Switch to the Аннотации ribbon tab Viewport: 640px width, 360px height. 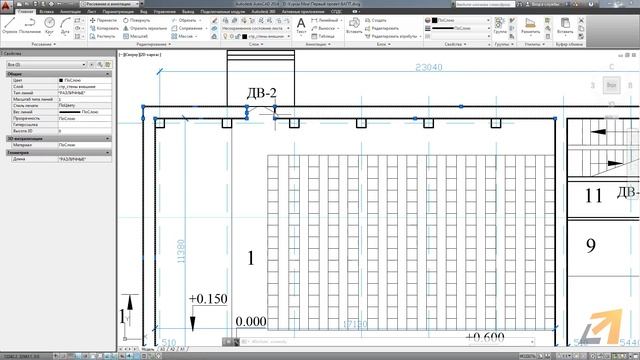tap(71, 11)
